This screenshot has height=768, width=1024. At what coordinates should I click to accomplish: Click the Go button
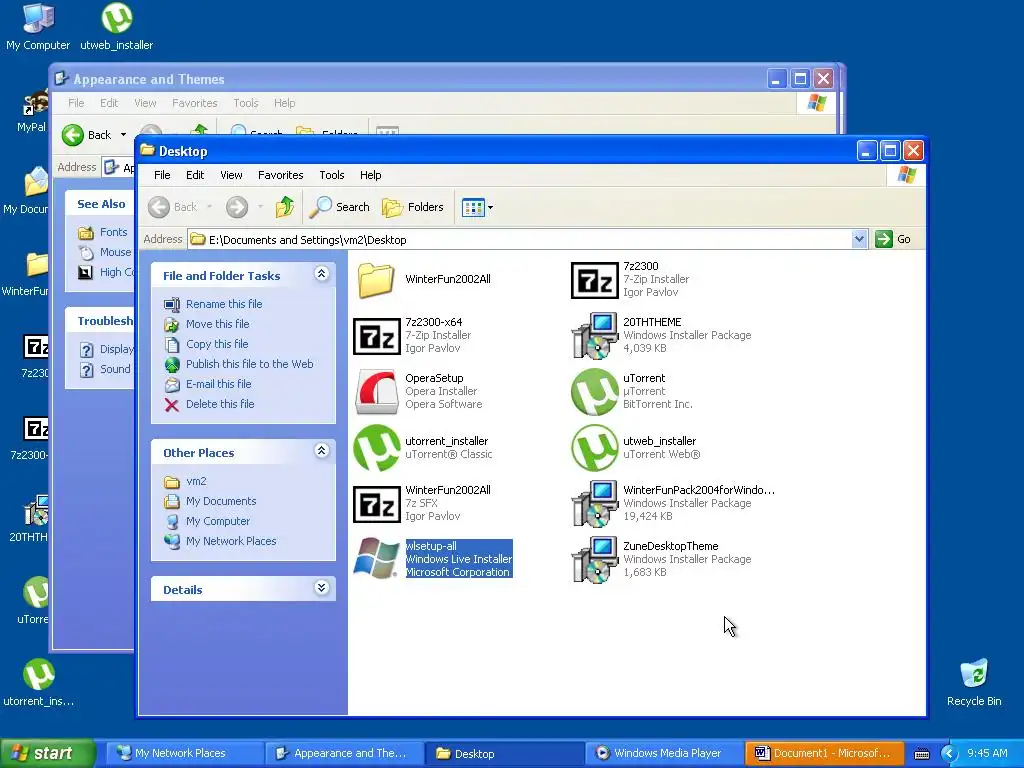[893, 239]
